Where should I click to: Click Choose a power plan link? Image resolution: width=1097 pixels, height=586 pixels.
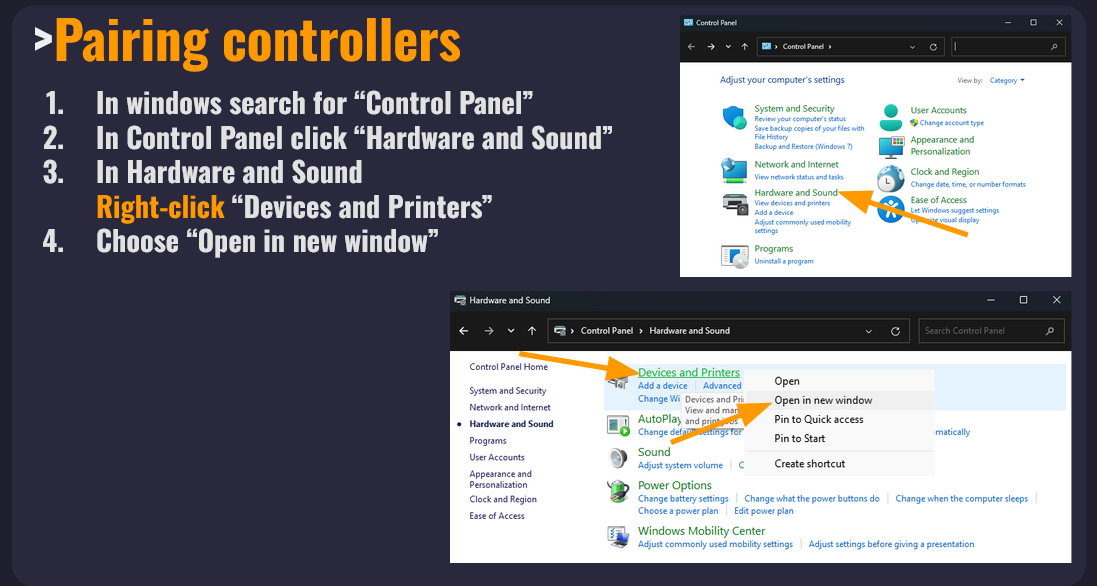[x=678, y=510]
